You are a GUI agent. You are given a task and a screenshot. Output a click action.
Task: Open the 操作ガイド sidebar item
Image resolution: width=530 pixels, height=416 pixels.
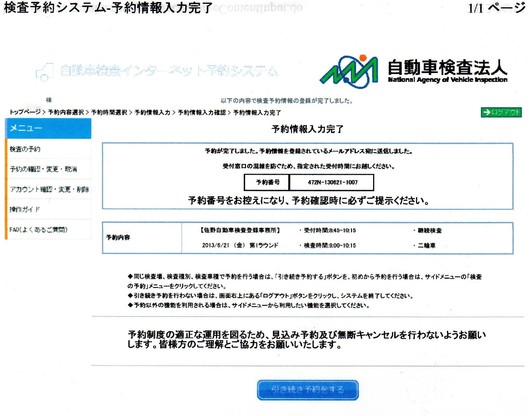(48, 210)
